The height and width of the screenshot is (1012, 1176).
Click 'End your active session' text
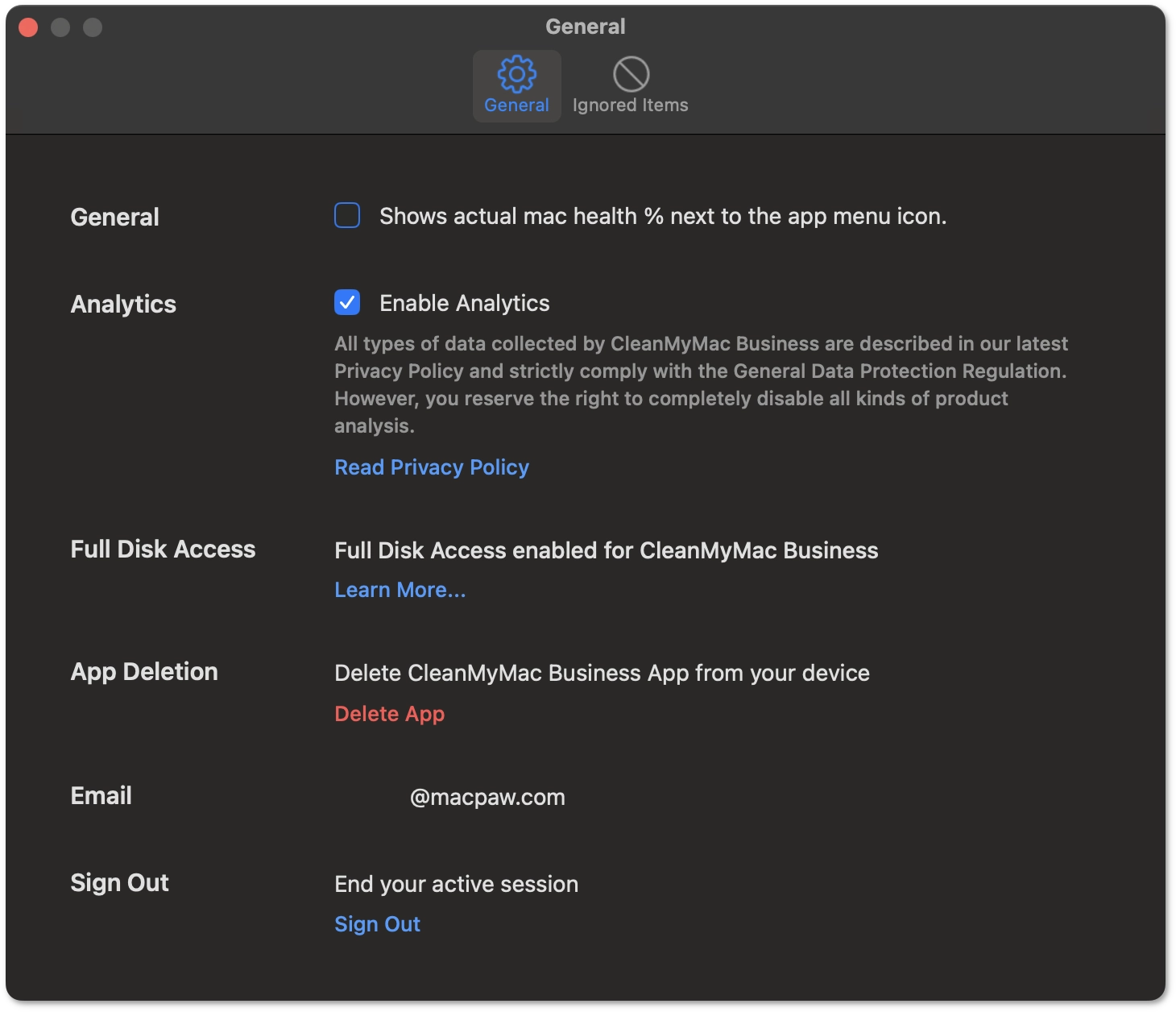[456, 884]
